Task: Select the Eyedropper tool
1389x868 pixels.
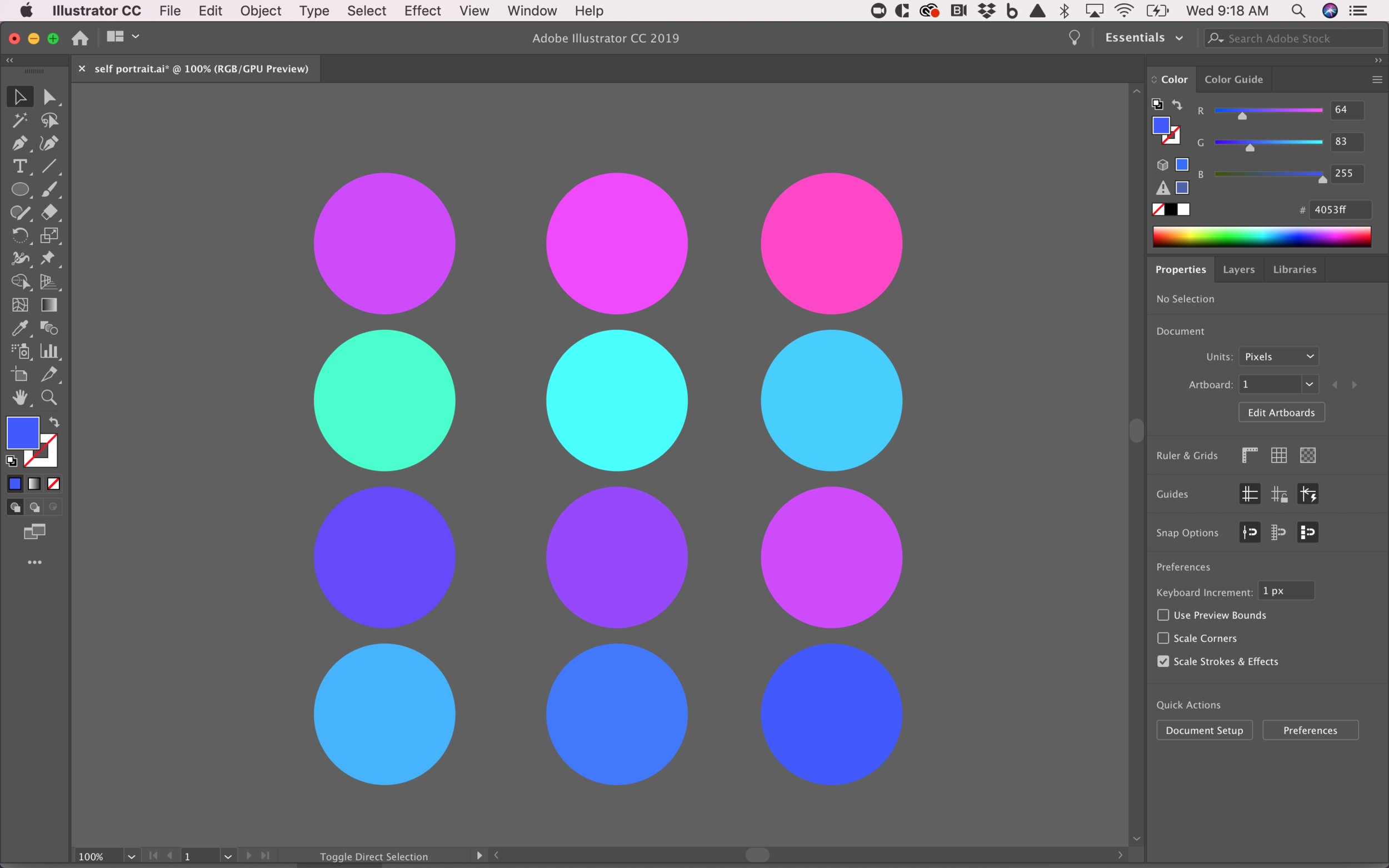Action: point(19,328)
